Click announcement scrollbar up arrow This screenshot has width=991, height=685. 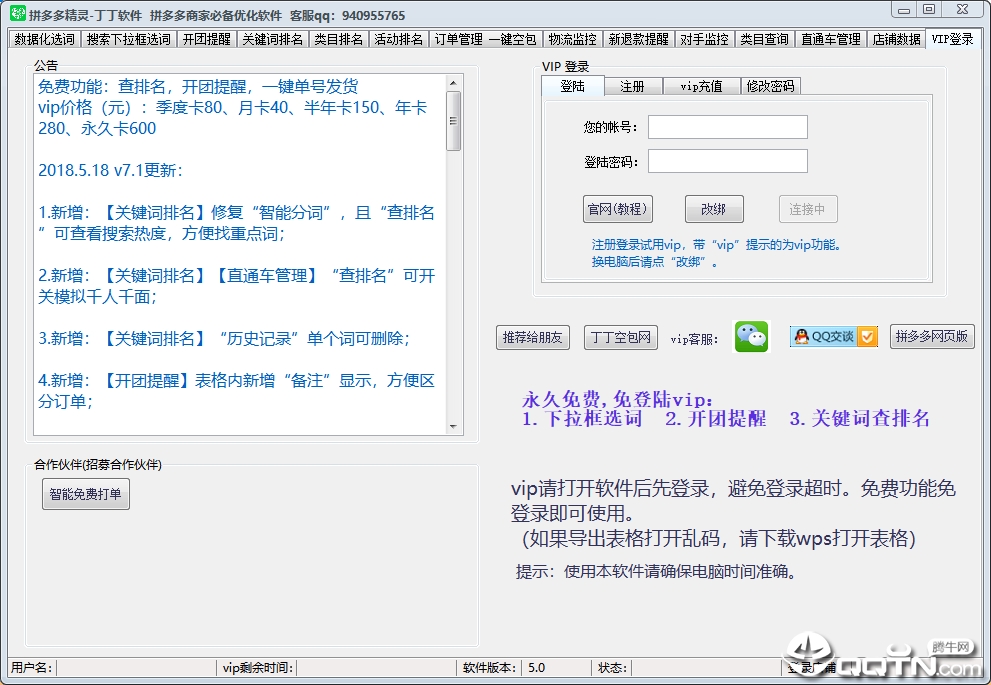(x=453, y=83)
